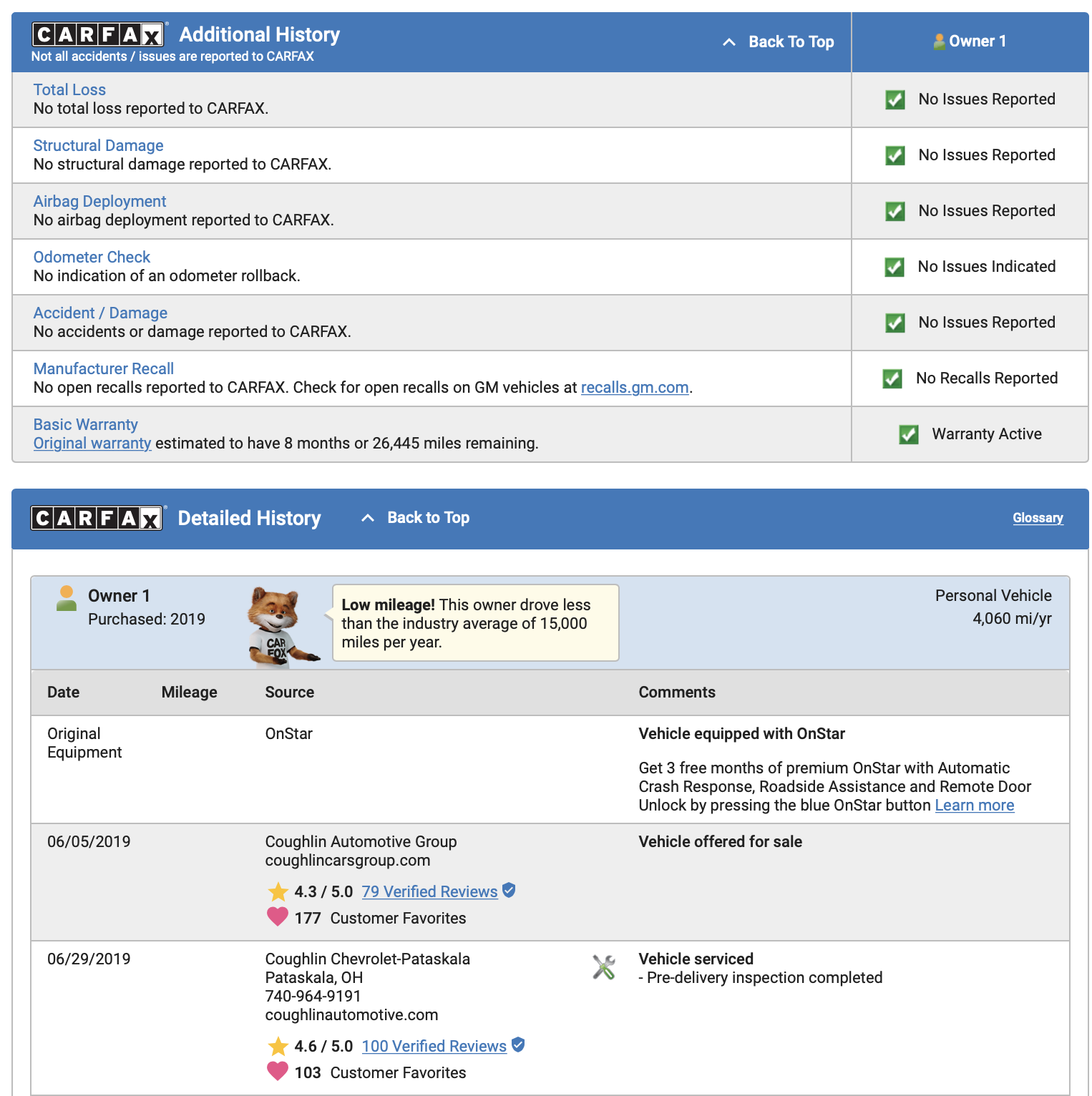Screen dimensions: 1092x1096
Task: Click the Comments column header
Action: (677, 693)
